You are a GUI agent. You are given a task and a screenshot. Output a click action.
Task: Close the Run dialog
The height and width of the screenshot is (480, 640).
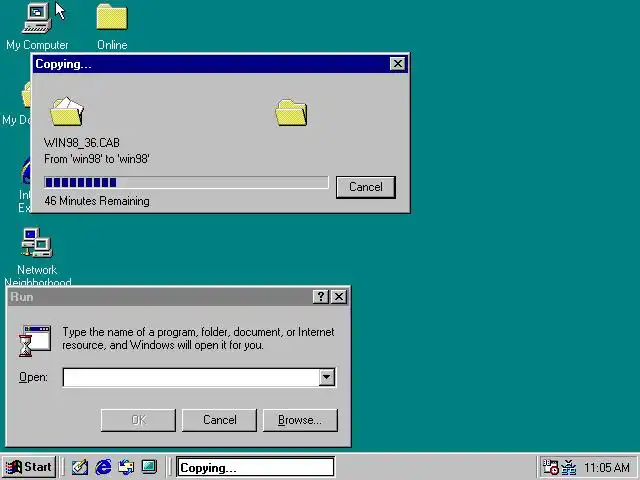tap(339, 297)
